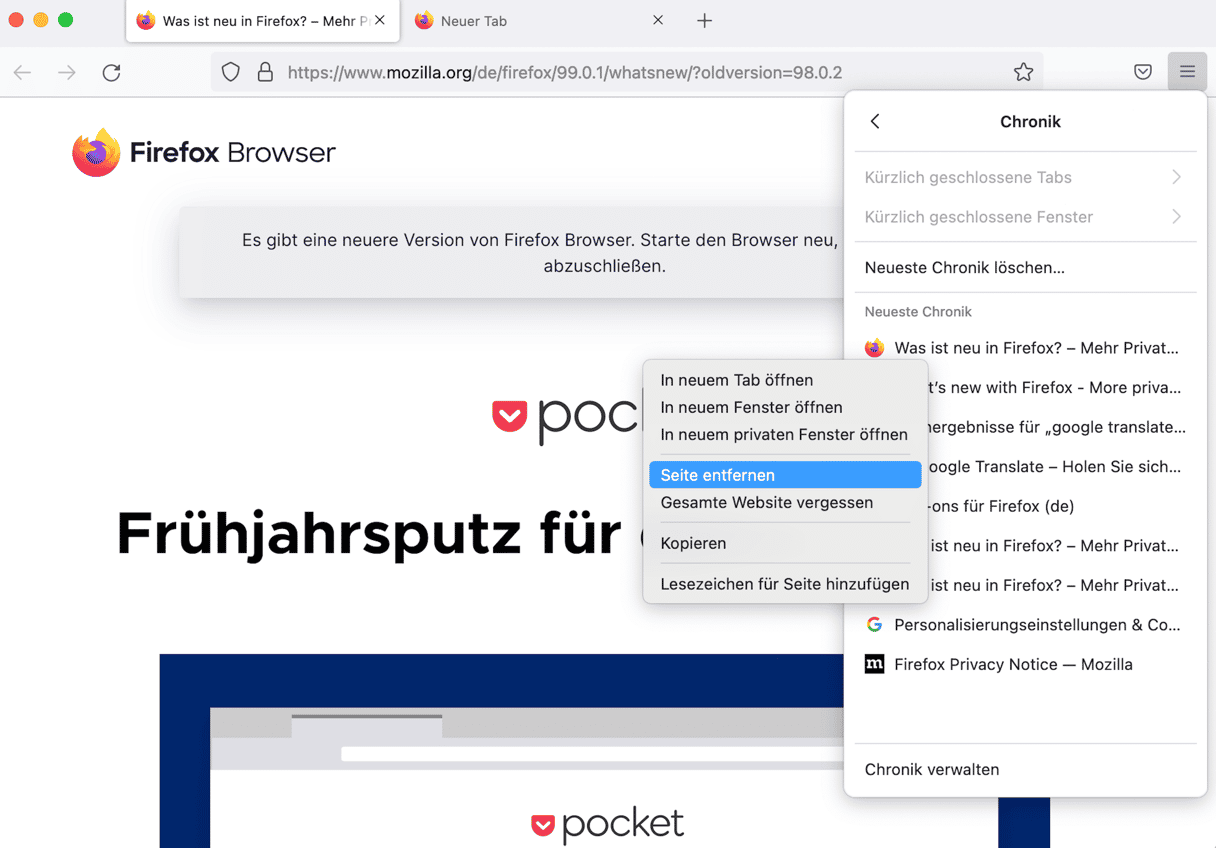
Task: Switch to the 'Neuer Tab' tab
Action: point(540,21)
